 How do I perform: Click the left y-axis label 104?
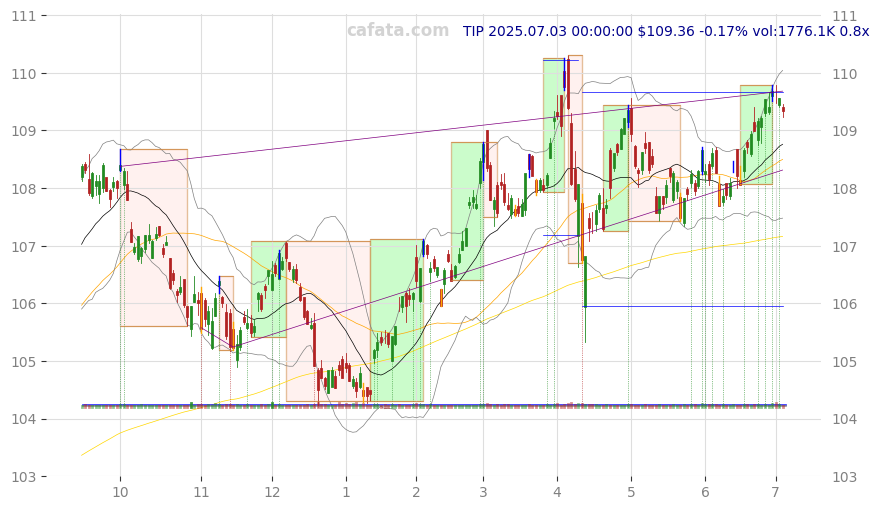24,419
